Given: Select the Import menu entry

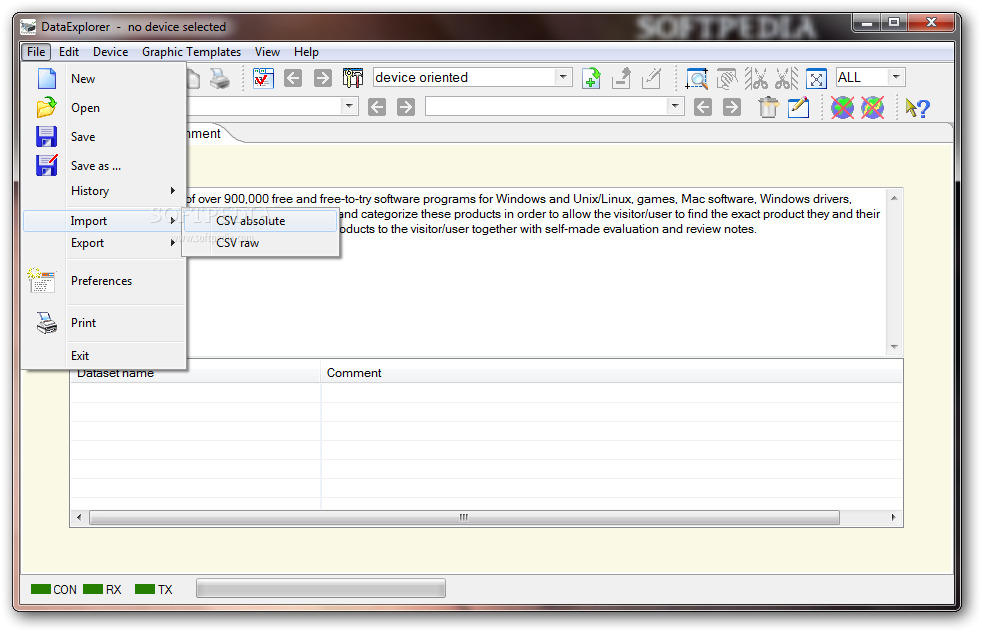Looking at the screenshot, I should 104,220.
